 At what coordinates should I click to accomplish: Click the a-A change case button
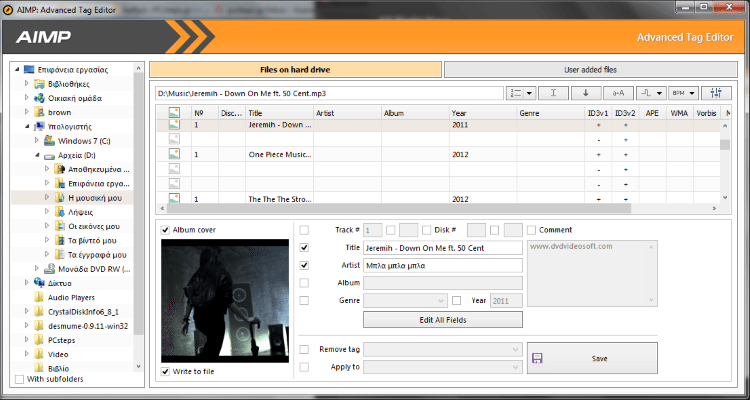pyautogui.click(x=618, y=93)
